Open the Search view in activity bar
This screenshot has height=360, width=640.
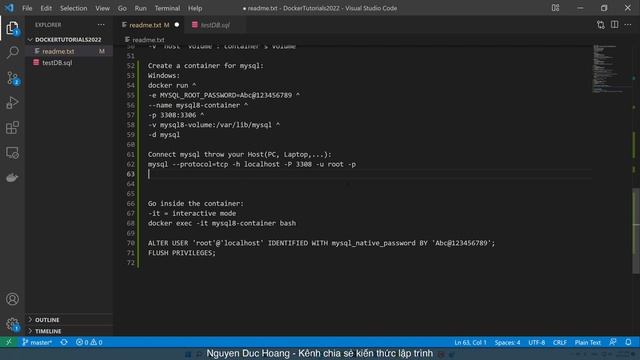pos(12,52)
